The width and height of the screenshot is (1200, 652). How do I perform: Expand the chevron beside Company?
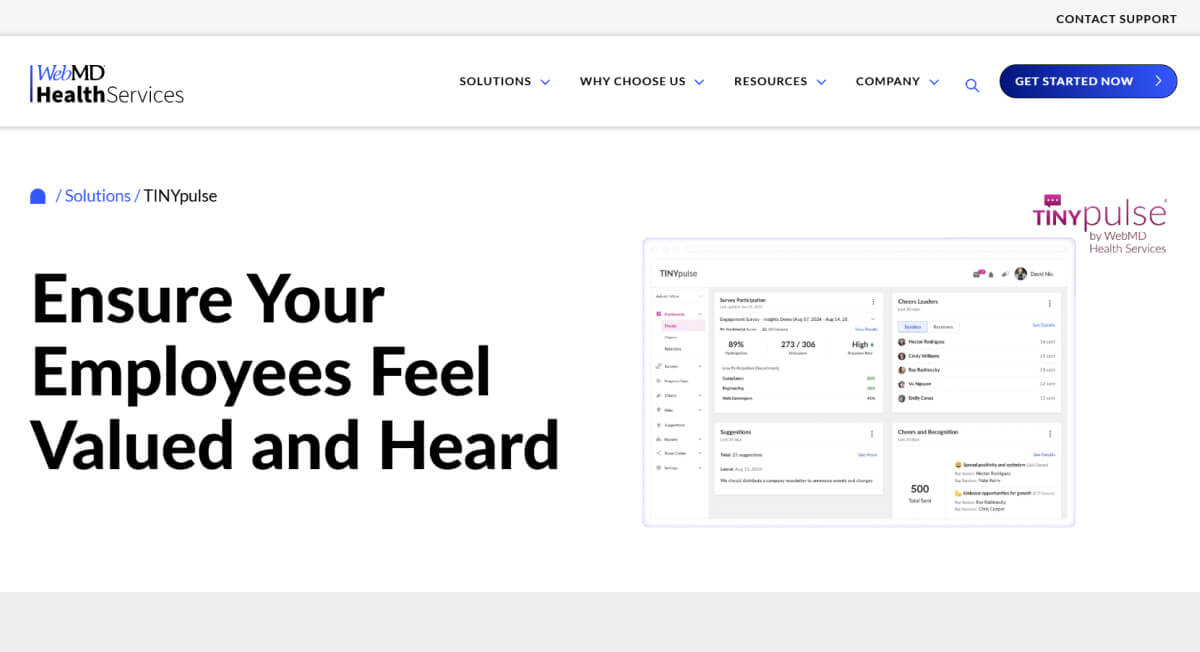pyautogui.click(x=934, y=82)
